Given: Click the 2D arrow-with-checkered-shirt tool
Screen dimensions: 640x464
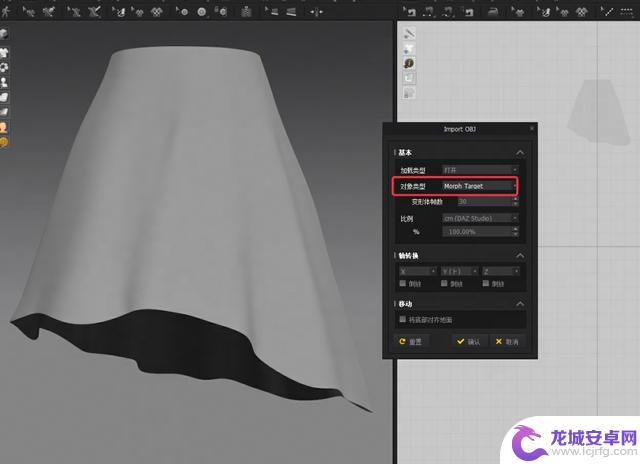Looking at the screenshot, I should pos(562,12).
